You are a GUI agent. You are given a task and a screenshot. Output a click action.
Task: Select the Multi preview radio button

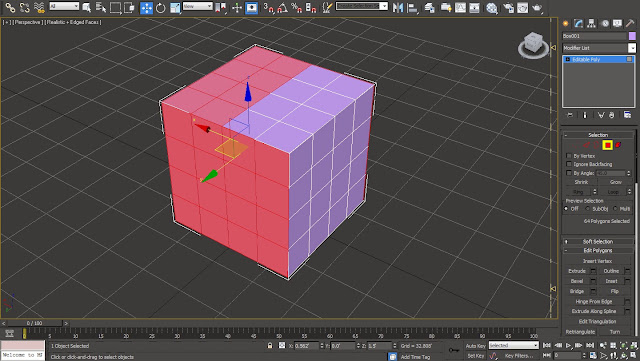[615, 209]
